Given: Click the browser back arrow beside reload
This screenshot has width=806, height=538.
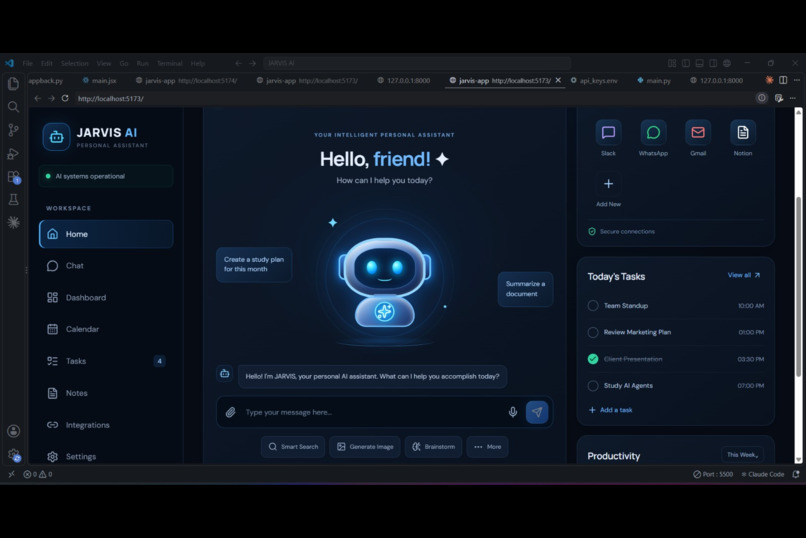Looking at the screenshot, I should [x=38, y=98].
